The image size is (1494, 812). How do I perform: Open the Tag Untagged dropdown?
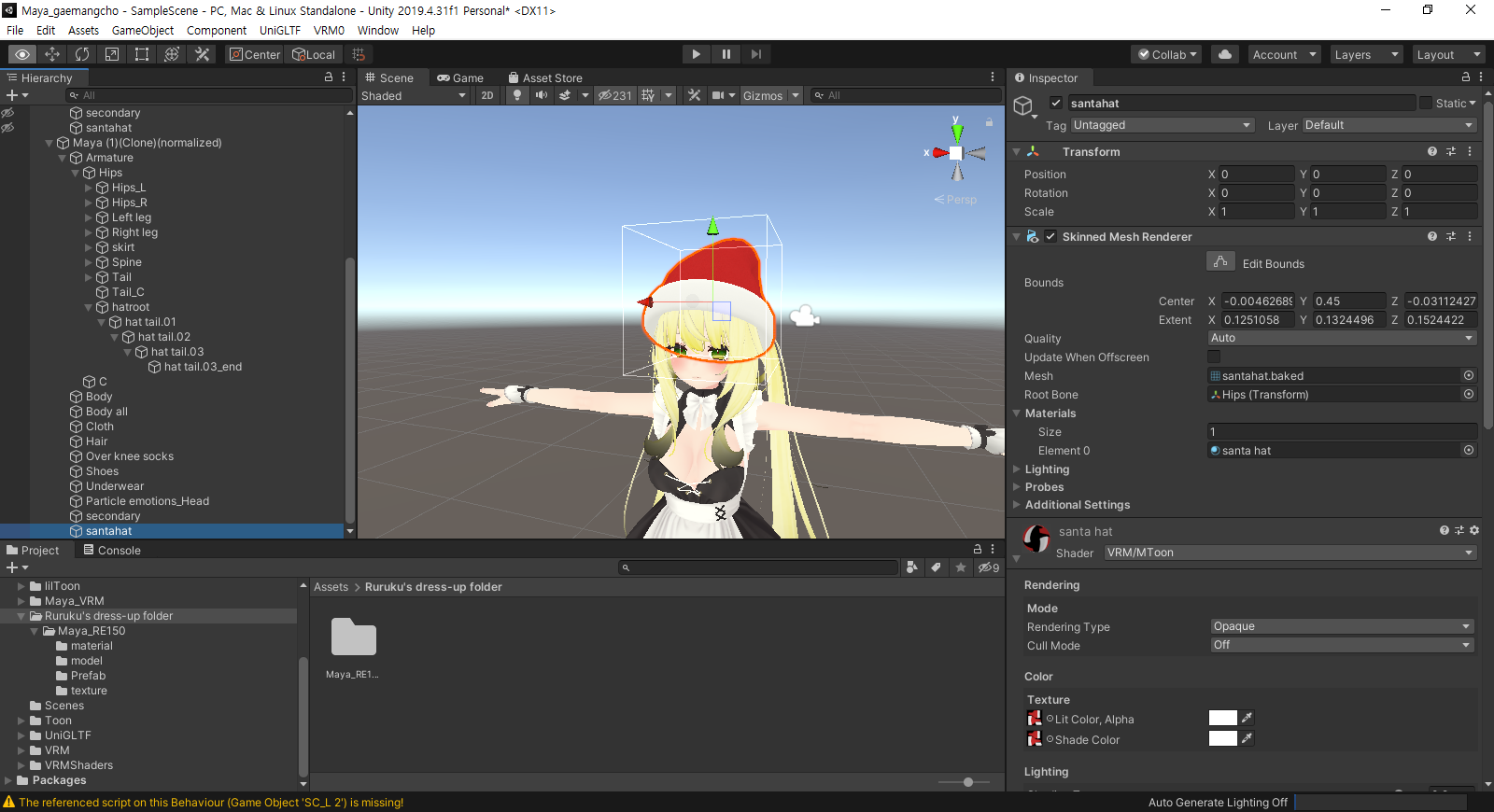click(x=1162, y=125)
